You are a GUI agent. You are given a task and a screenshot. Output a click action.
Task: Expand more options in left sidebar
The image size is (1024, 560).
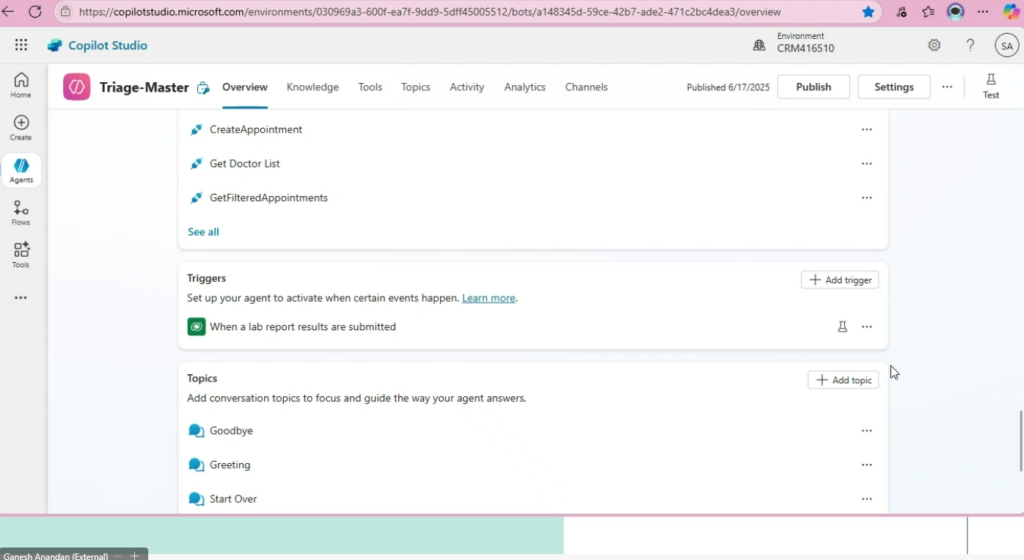tap(21, 298)
